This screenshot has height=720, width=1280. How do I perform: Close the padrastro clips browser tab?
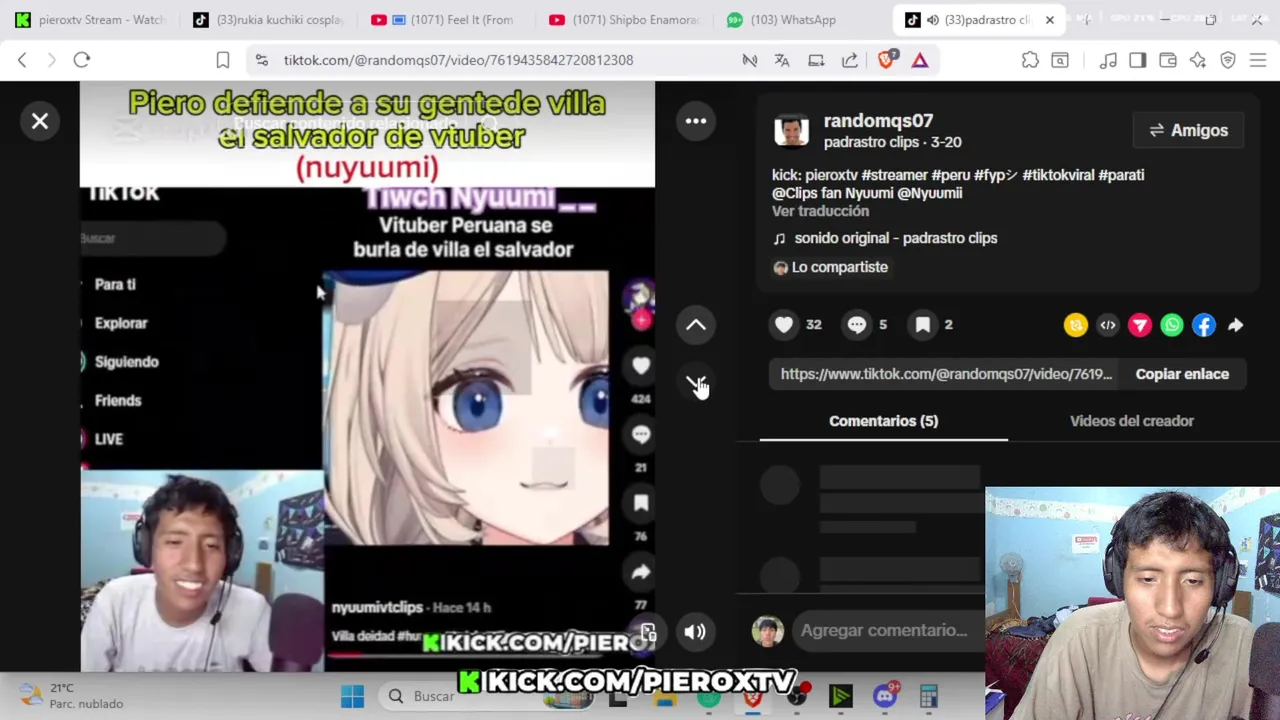coord(1050,20)
